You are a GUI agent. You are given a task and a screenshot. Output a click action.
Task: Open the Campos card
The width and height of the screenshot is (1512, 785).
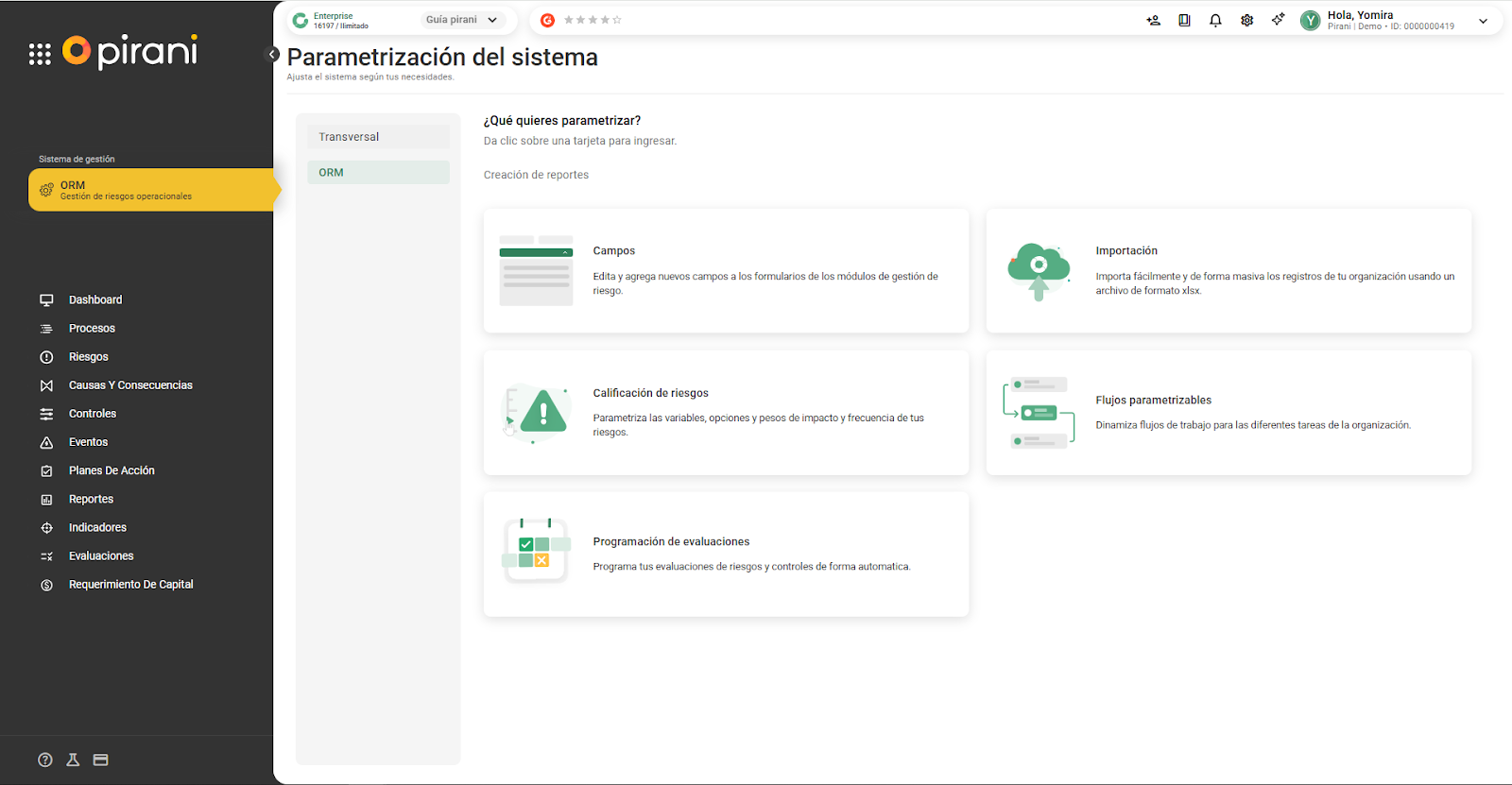[726, 270]
